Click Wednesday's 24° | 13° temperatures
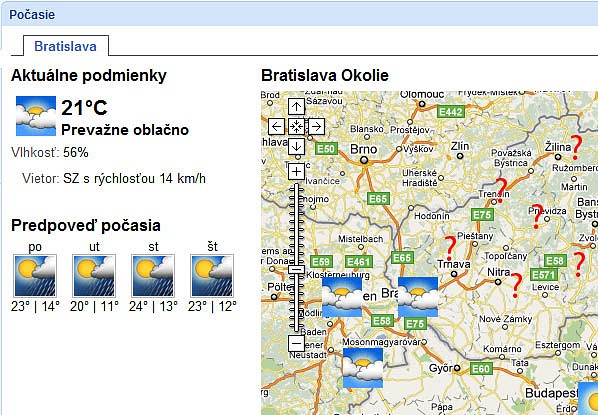This screenshot has height=415, width=598. (x=153, y=306)
